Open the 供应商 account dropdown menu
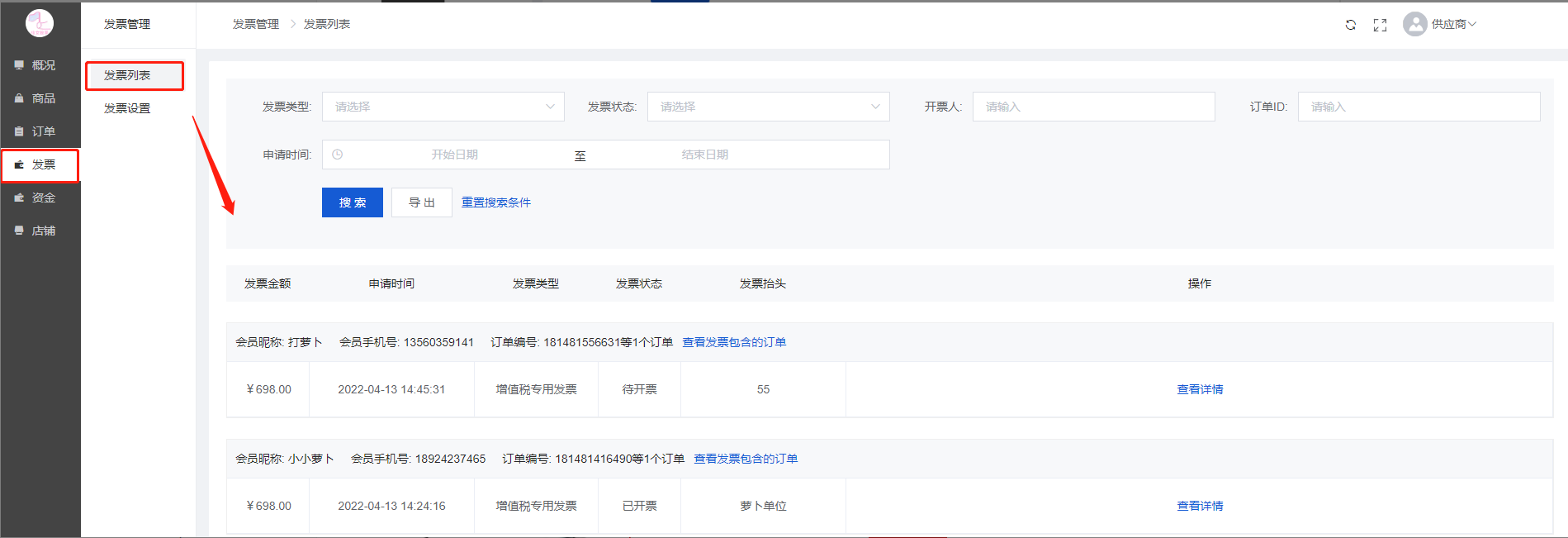This screenshot has width=1568, height=538. pyautogui.click(x=1453, y=24)
